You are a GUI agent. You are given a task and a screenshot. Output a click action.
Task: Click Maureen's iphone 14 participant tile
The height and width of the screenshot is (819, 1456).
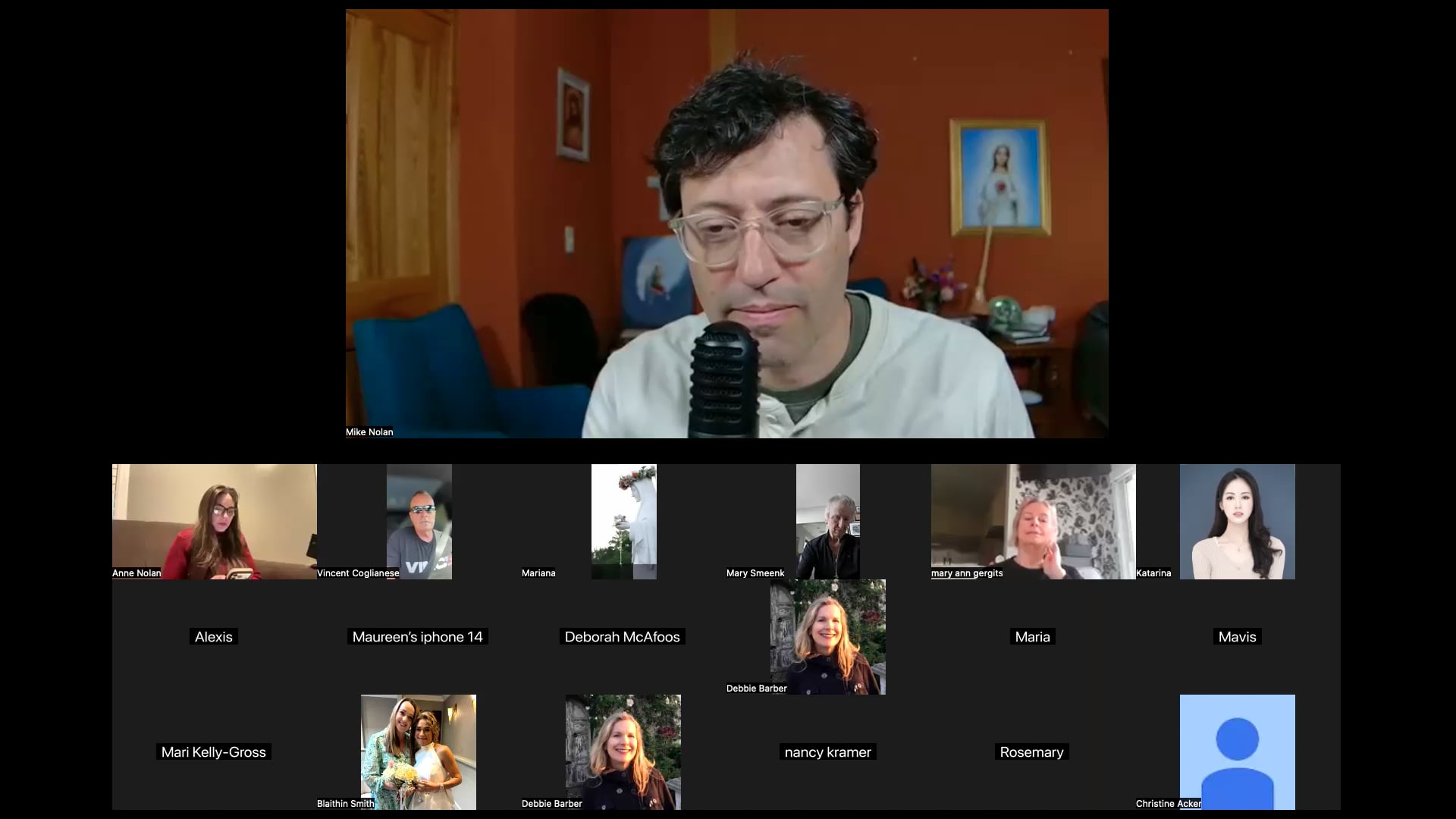[418, 637]
